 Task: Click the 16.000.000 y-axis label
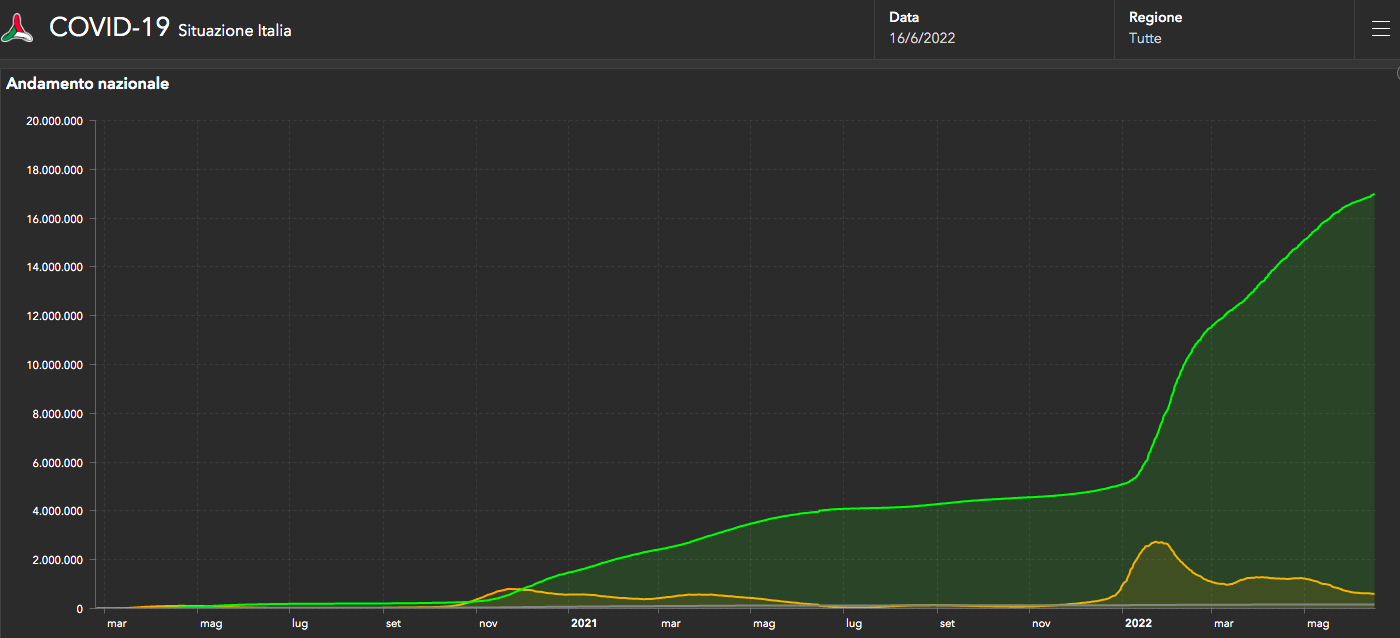click(59, 219)
